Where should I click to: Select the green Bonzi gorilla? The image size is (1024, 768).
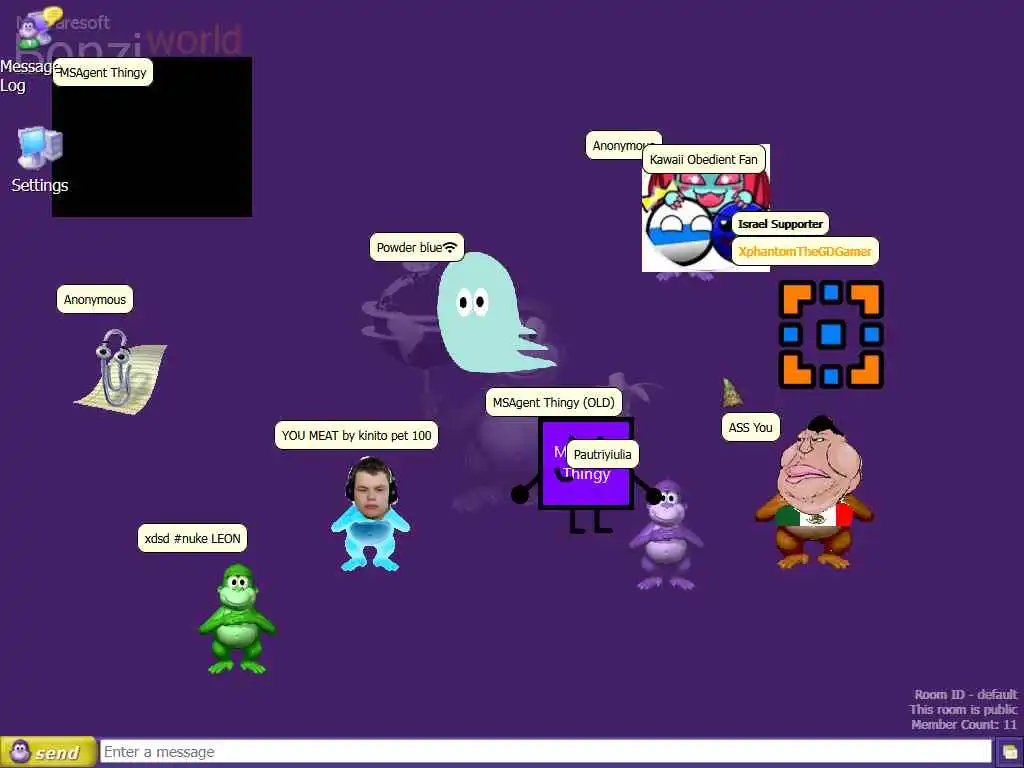coord(237,618)
